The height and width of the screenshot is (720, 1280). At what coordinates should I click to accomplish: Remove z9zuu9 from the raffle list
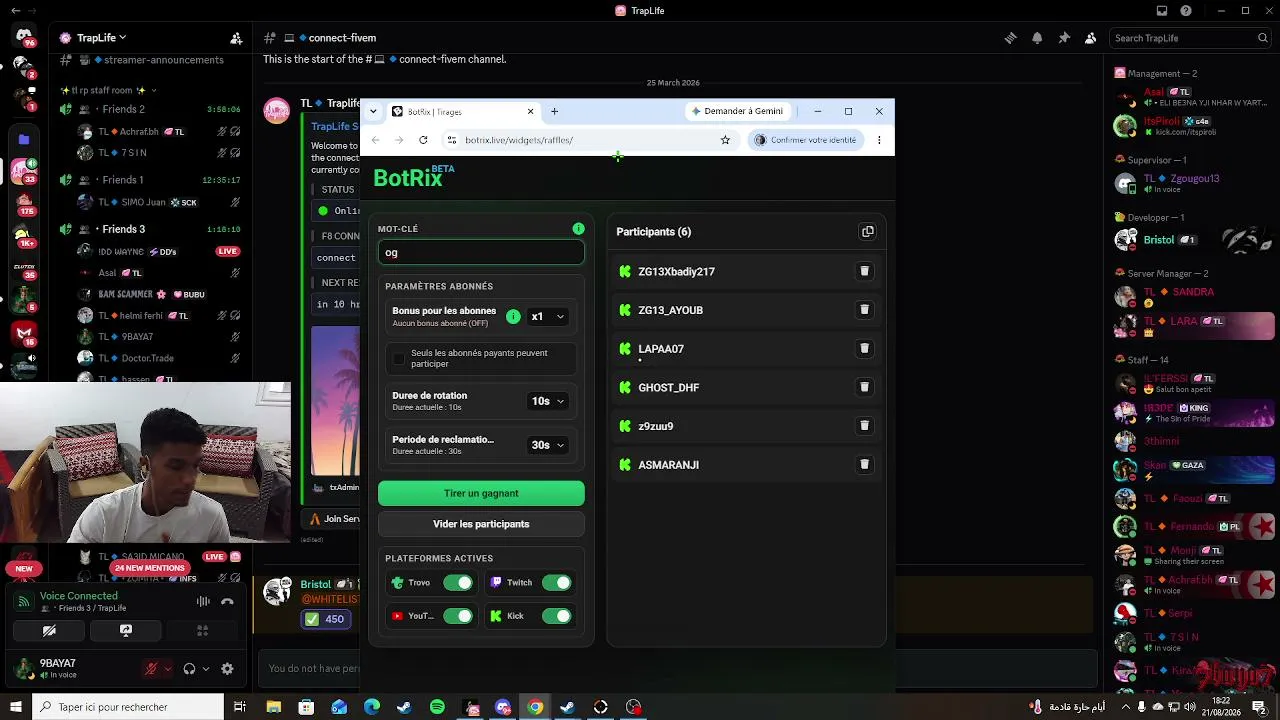tap(865, 426)
